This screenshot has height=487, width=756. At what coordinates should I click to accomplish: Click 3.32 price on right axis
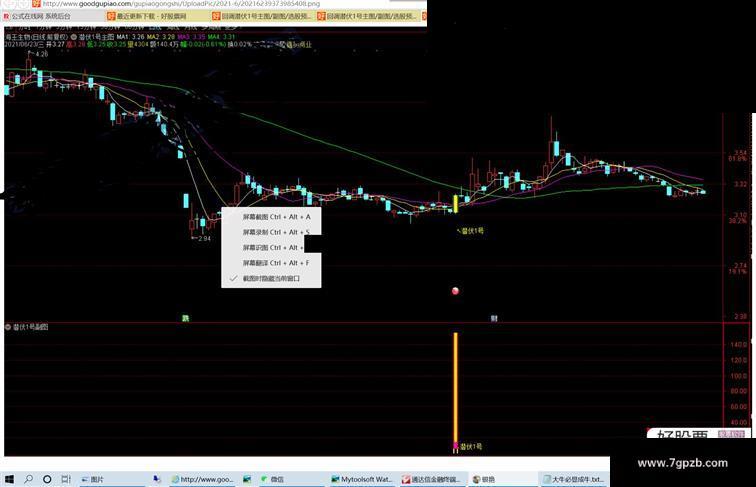coord(741,184)
